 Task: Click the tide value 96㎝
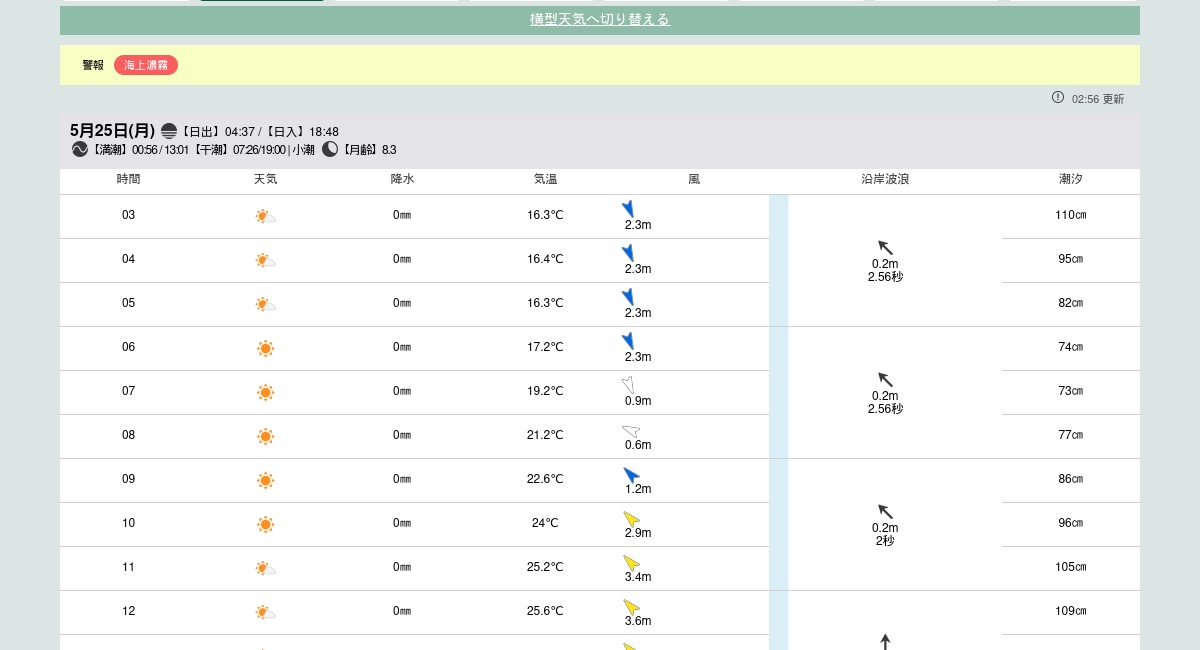[1071, 523]
